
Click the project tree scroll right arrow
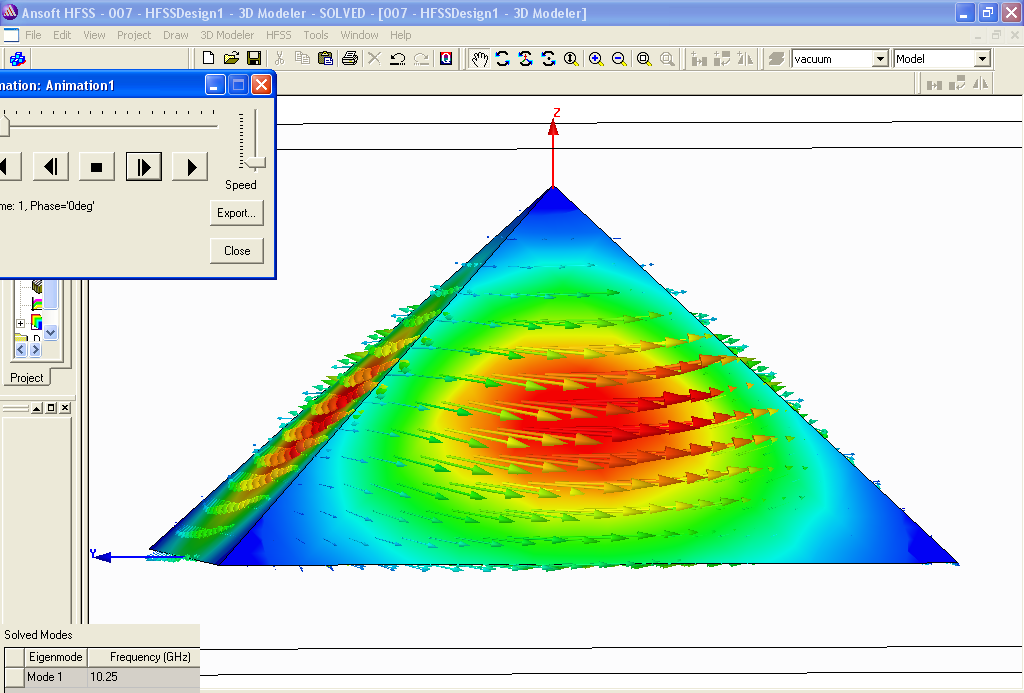click(x=35, y=350)
